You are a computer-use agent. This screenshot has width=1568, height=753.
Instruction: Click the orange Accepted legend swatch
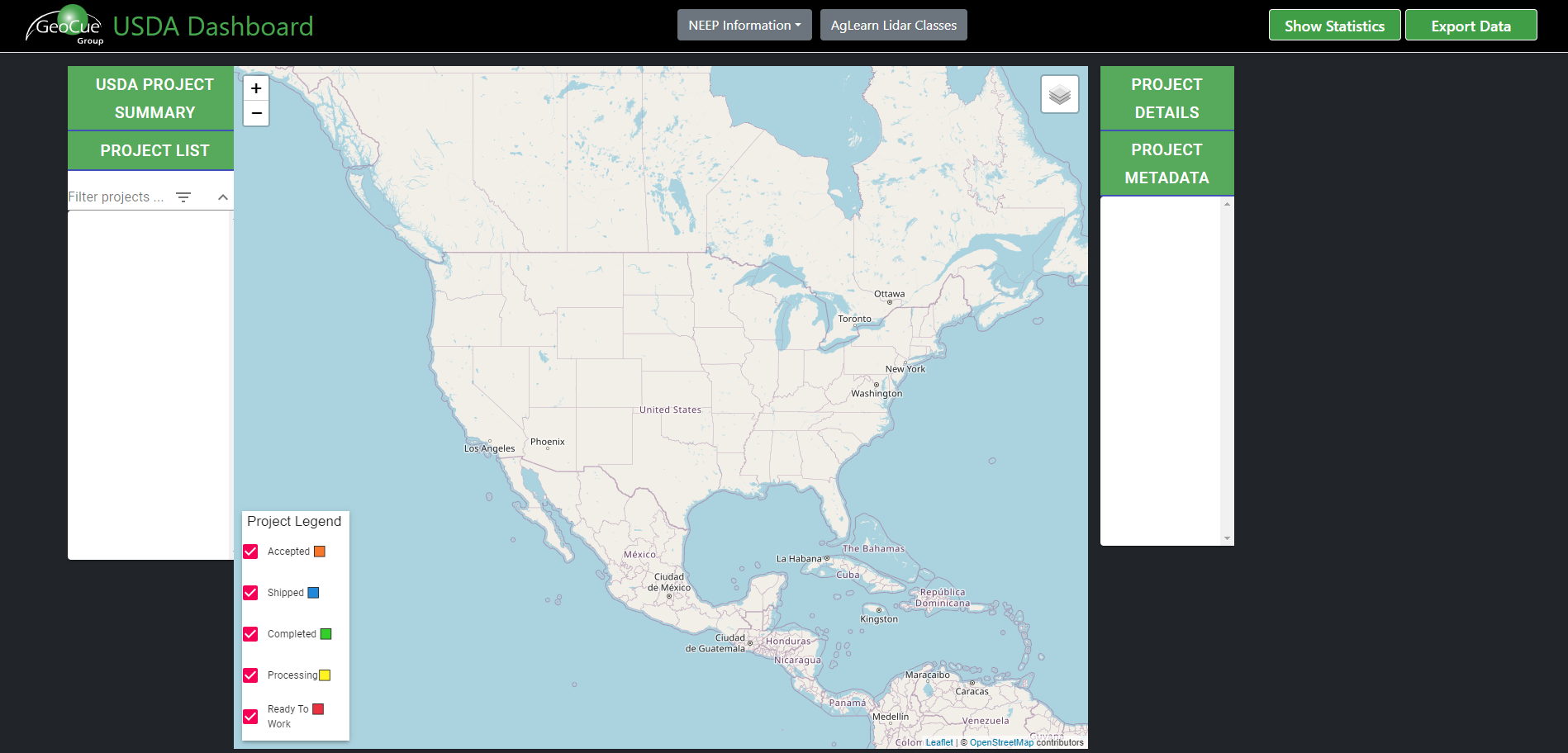click(x=320, y=551)
